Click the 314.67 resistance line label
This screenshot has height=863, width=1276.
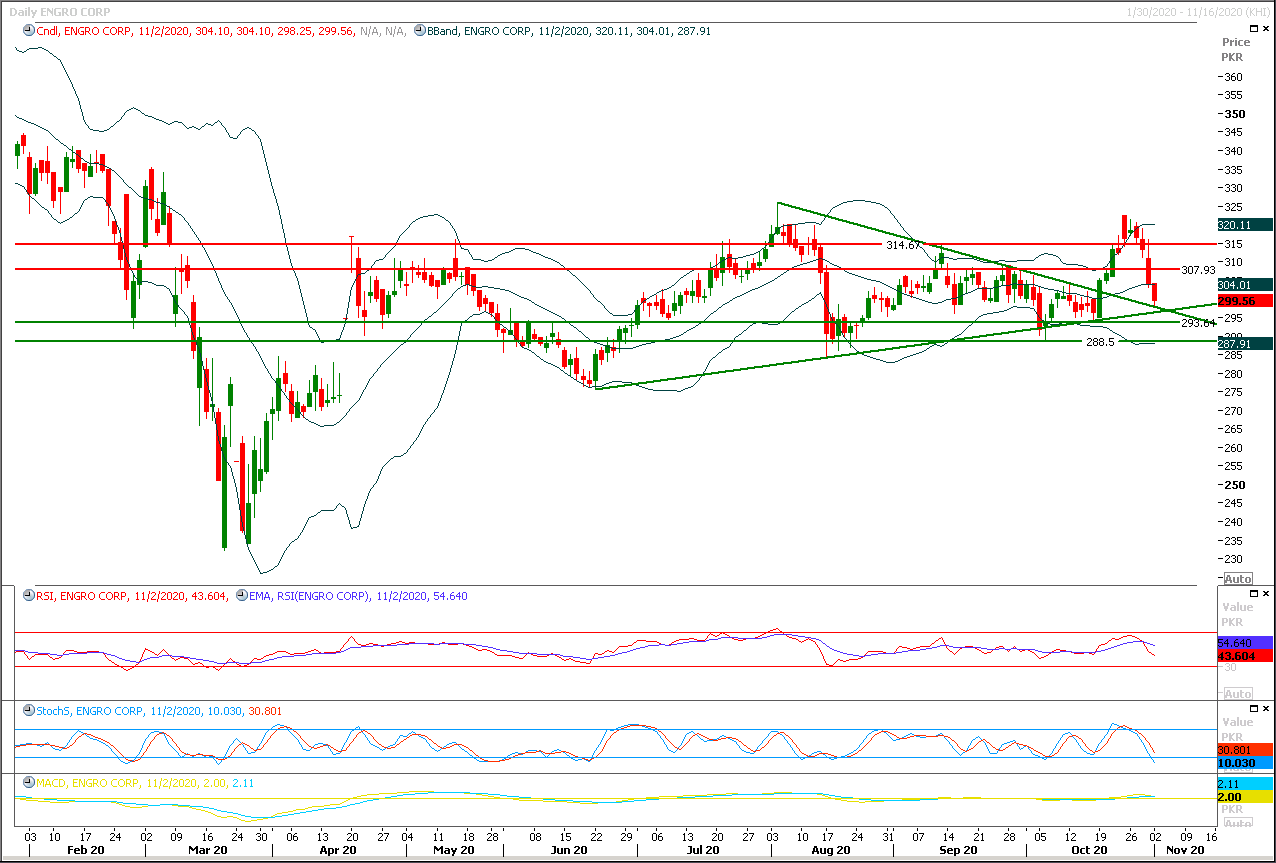coord(903,245)
